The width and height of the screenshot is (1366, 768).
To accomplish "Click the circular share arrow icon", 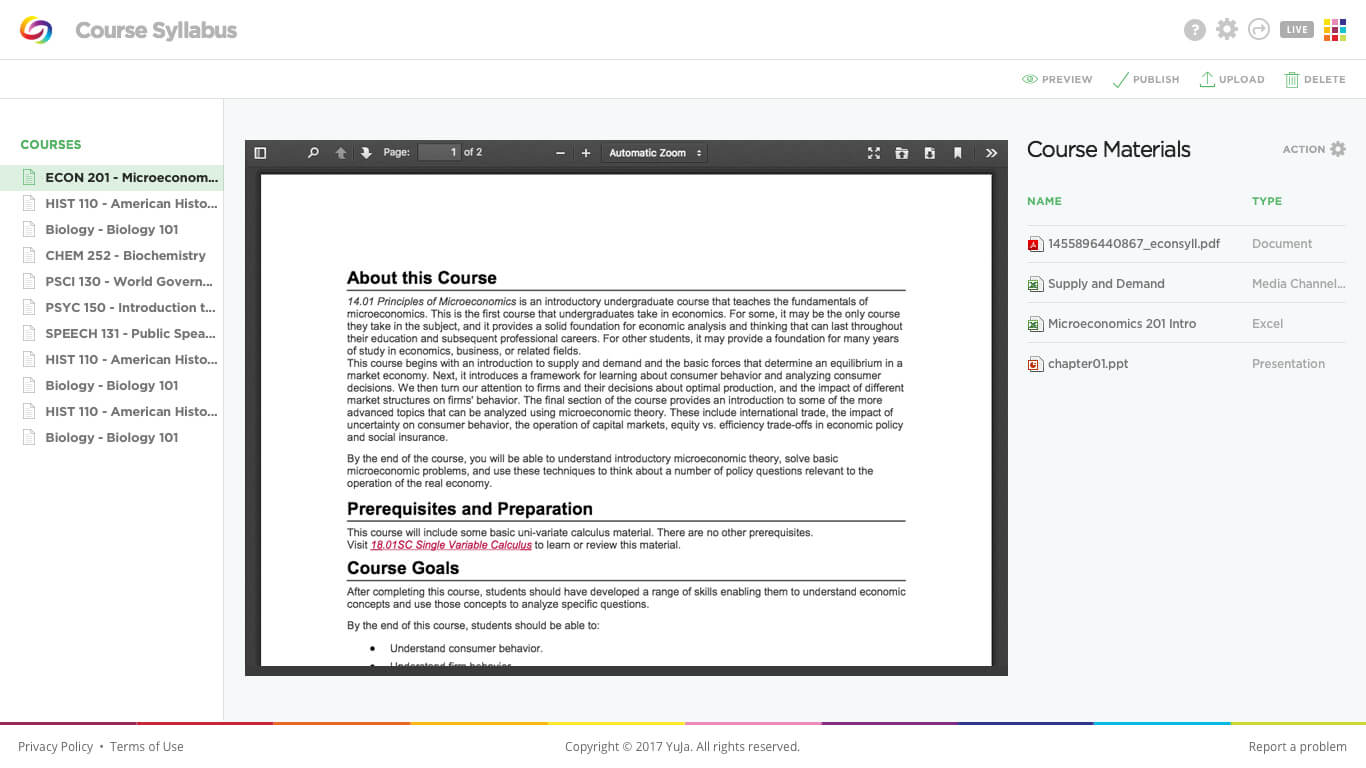I will 1259,30.
